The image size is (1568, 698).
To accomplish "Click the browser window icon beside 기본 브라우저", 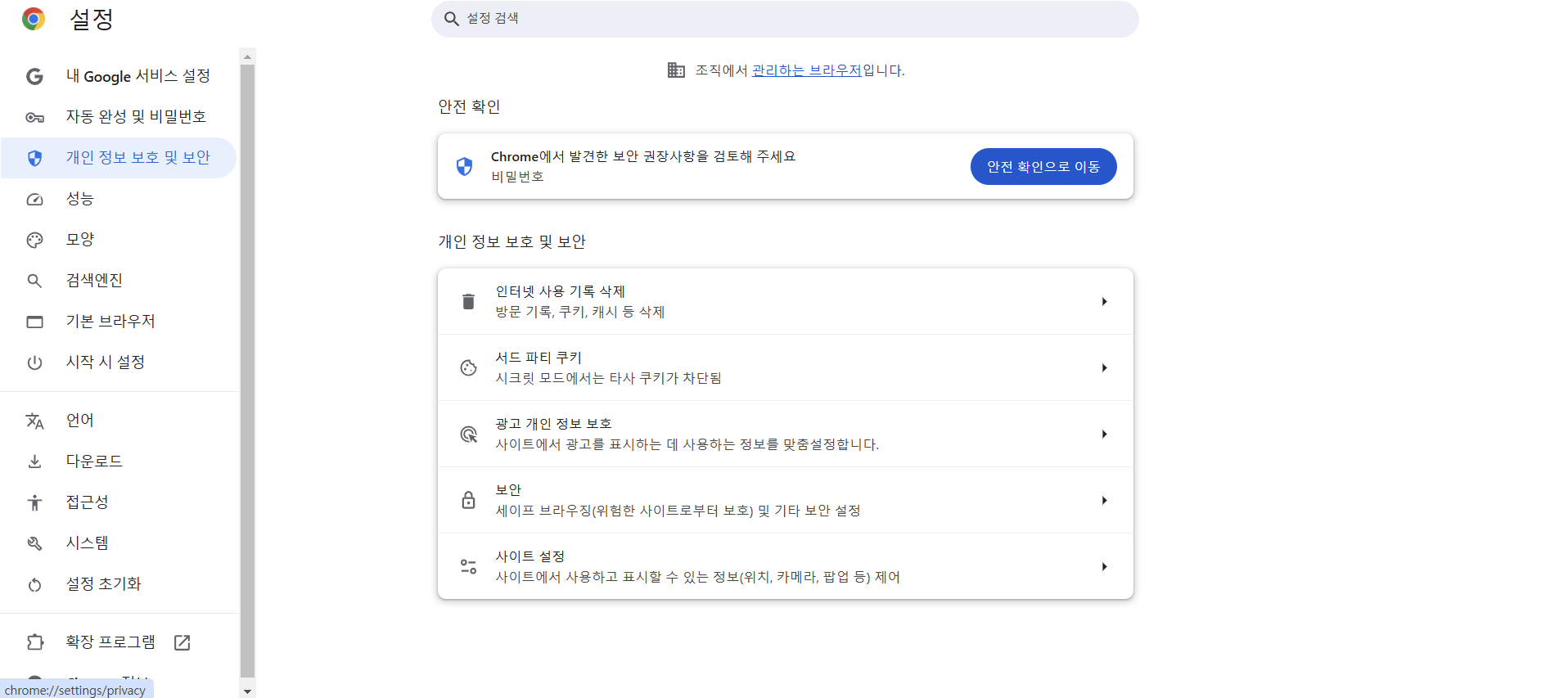I will tap(34, 322).
